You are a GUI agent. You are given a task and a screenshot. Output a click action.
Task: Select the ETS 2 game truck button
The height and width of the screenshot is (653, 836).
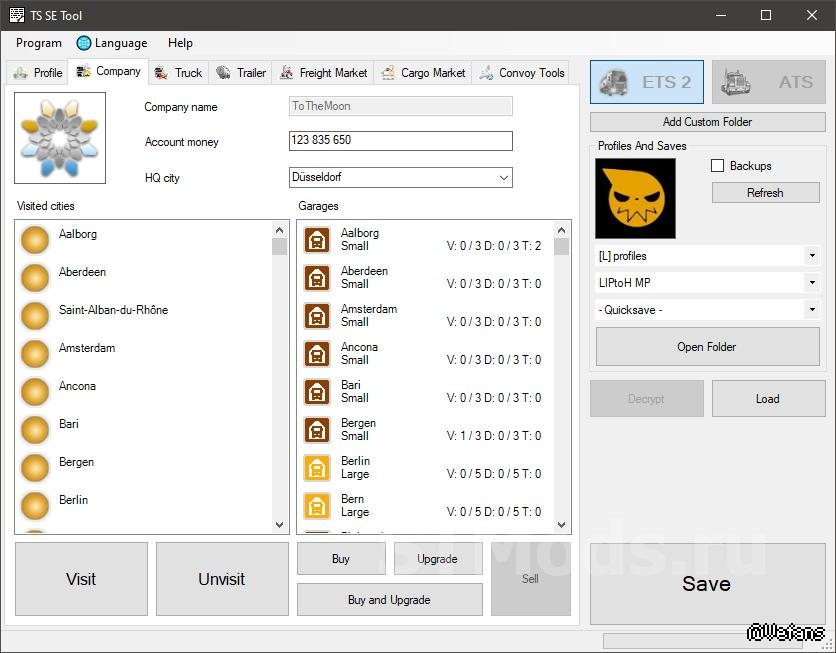(646, 82)
